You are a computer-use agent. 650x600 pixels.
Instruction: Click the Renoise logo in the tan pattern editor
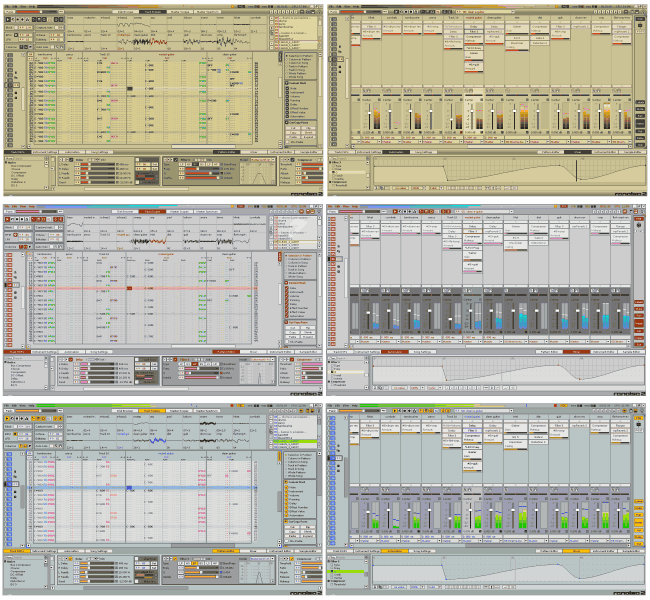coord(303,193)
